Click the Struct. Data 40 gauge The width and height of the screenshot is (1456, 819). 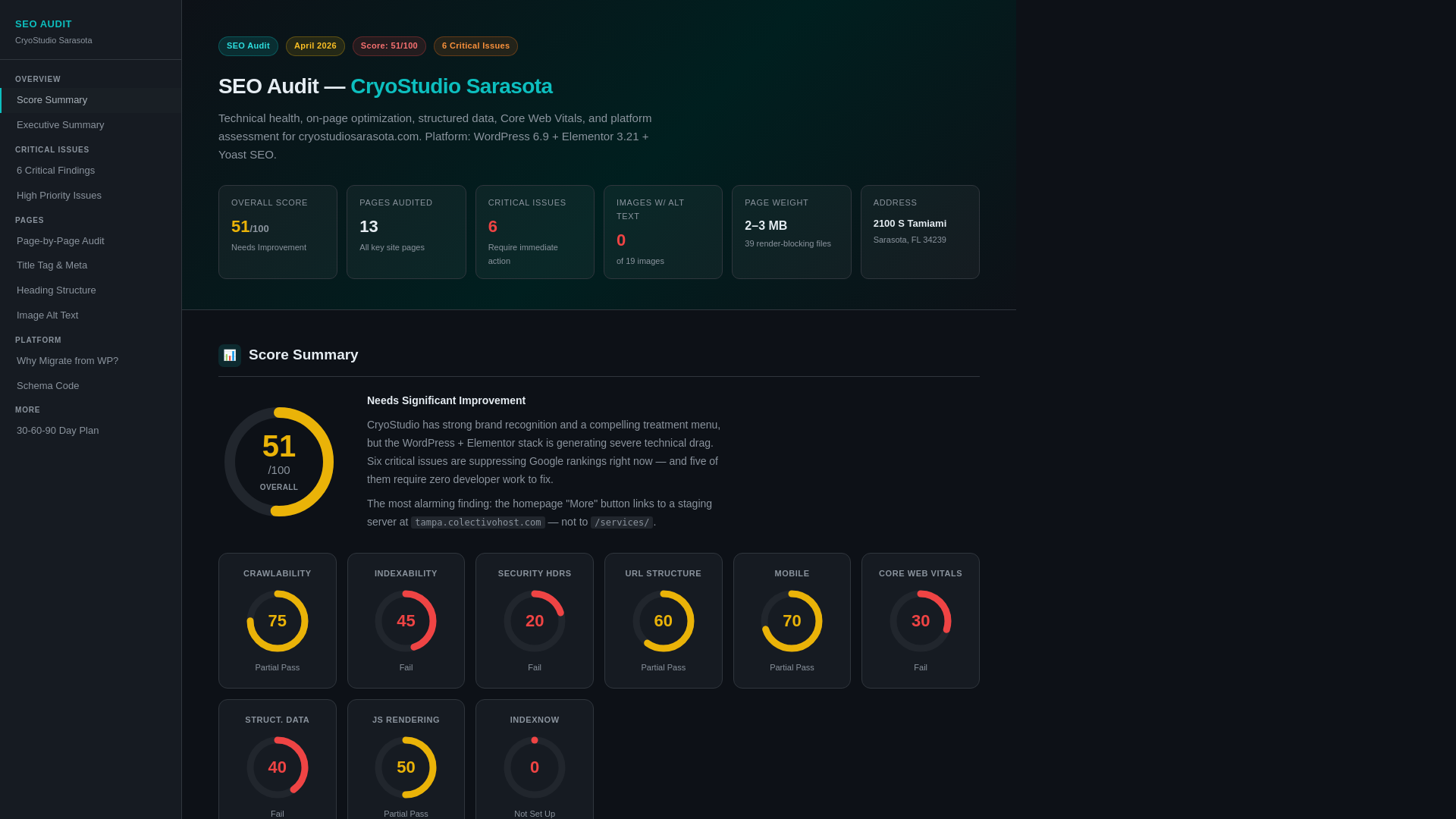[278, 767]
